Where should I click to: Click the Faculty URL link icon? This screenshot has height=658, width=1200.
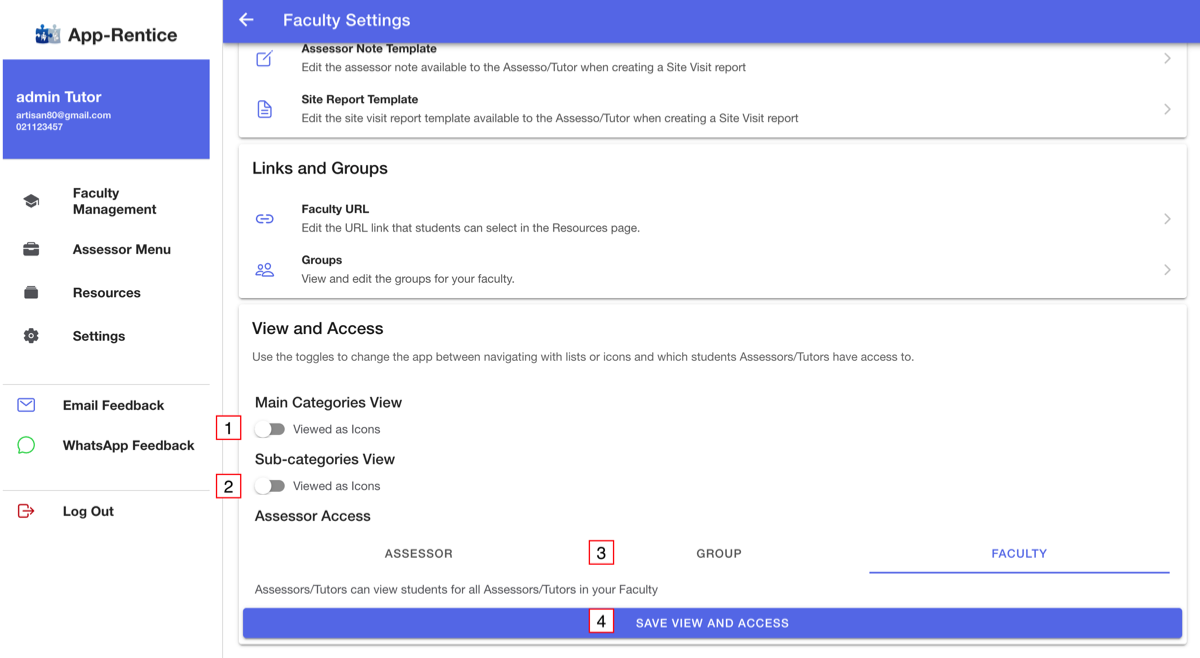pyautogui.click(x=265, y=219)
